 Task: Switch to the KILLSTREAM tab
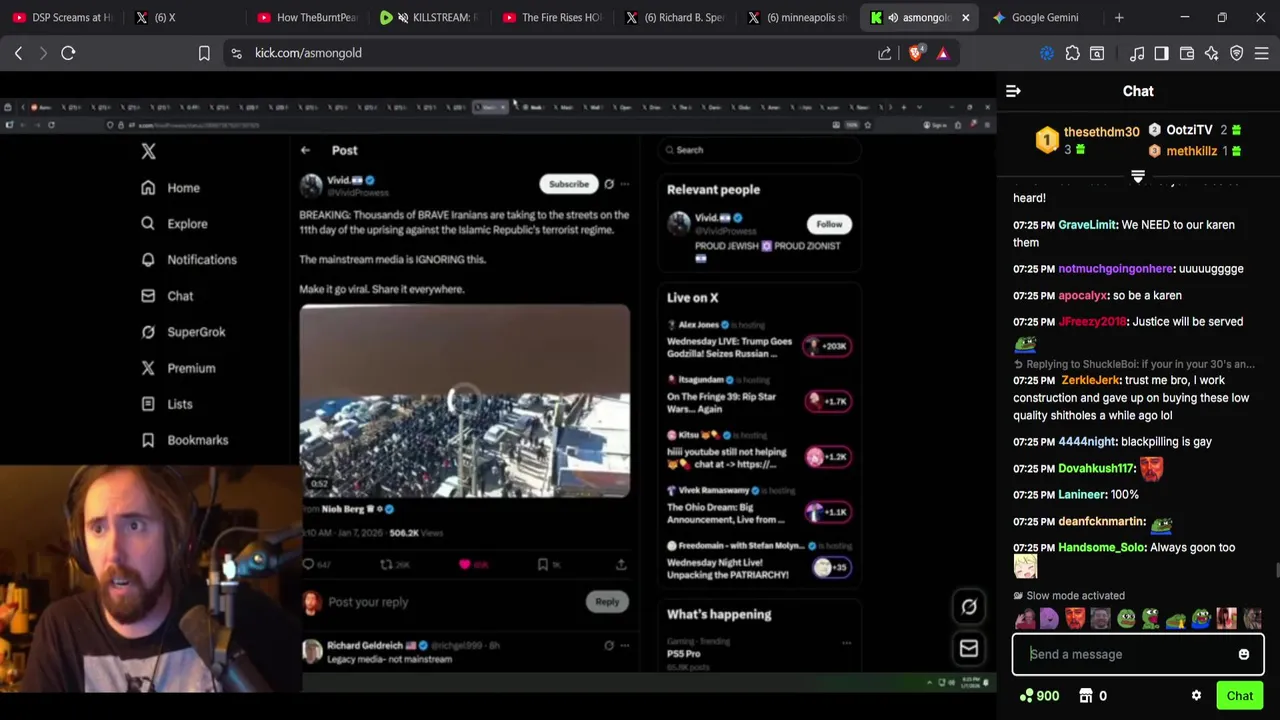[431, 17]
